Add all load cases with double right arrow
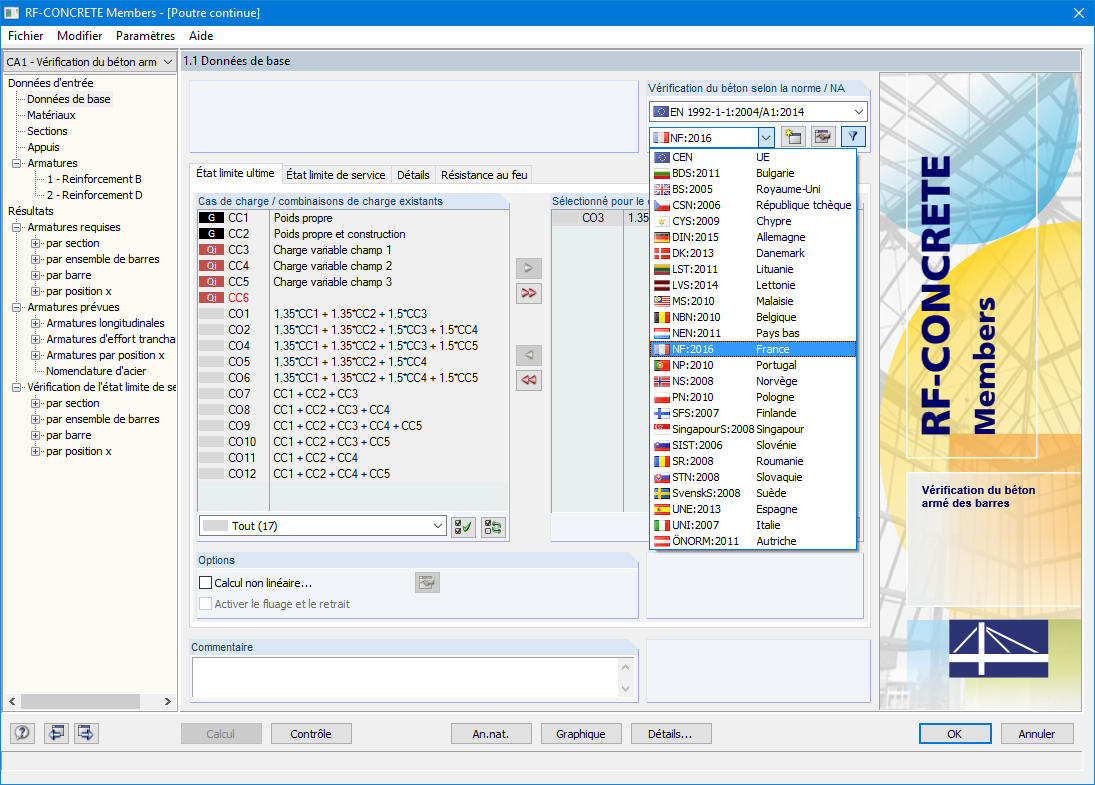Screen dimensions: 1095x785 pos(529,293)
